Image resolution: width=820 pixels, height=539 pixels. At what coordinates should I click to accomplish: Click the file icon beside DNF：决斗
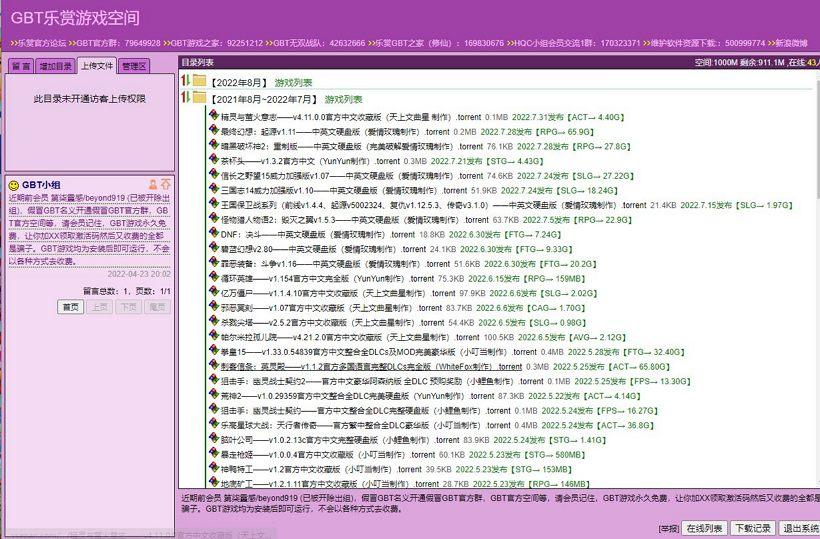pos(213,232)
